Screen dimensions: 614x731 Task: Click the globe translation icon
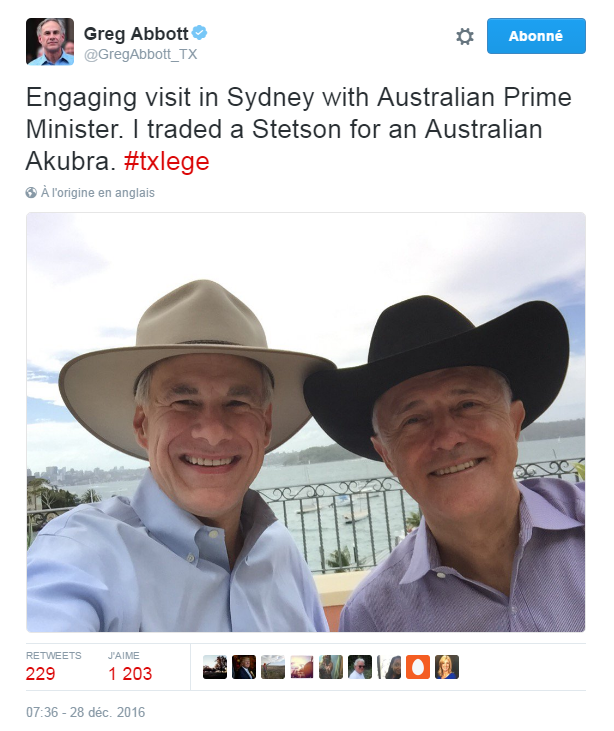(x=32, y=192)
